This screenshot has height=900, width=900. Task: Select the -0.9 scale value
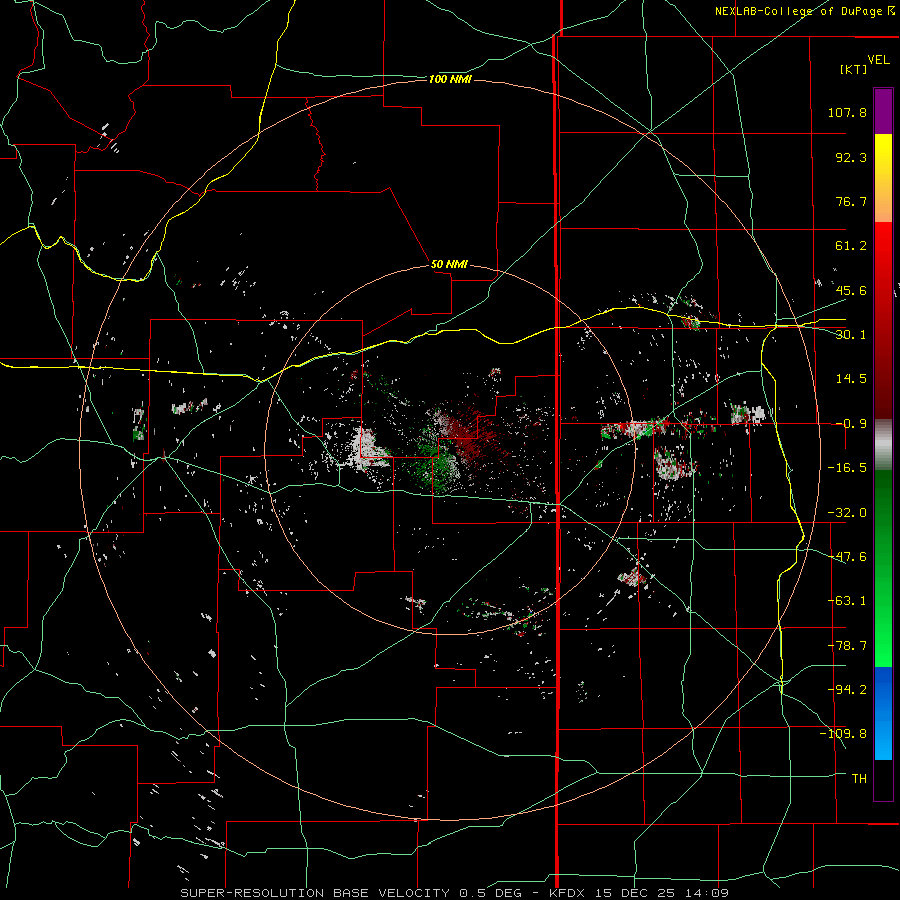(x=851, y=424)
